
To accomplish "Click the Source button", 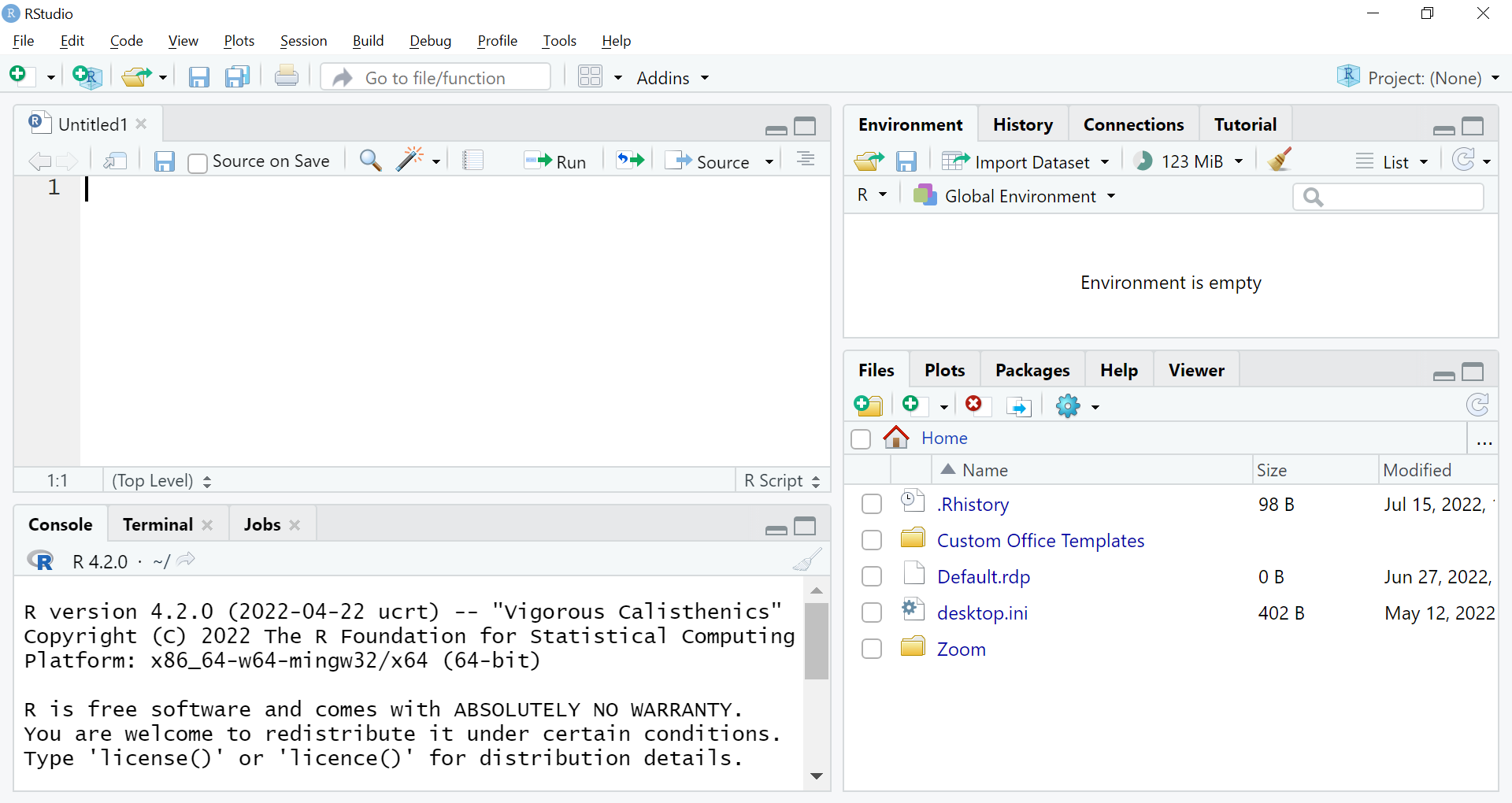I will point(707,161).
